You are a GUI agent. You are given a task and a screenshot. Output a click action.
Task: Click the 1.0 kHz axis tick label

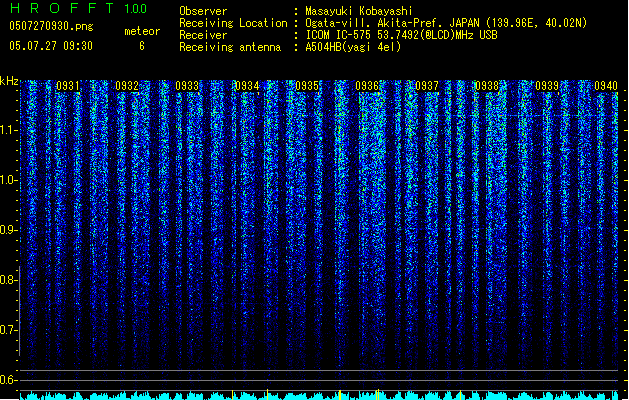[x=8, y=180]
